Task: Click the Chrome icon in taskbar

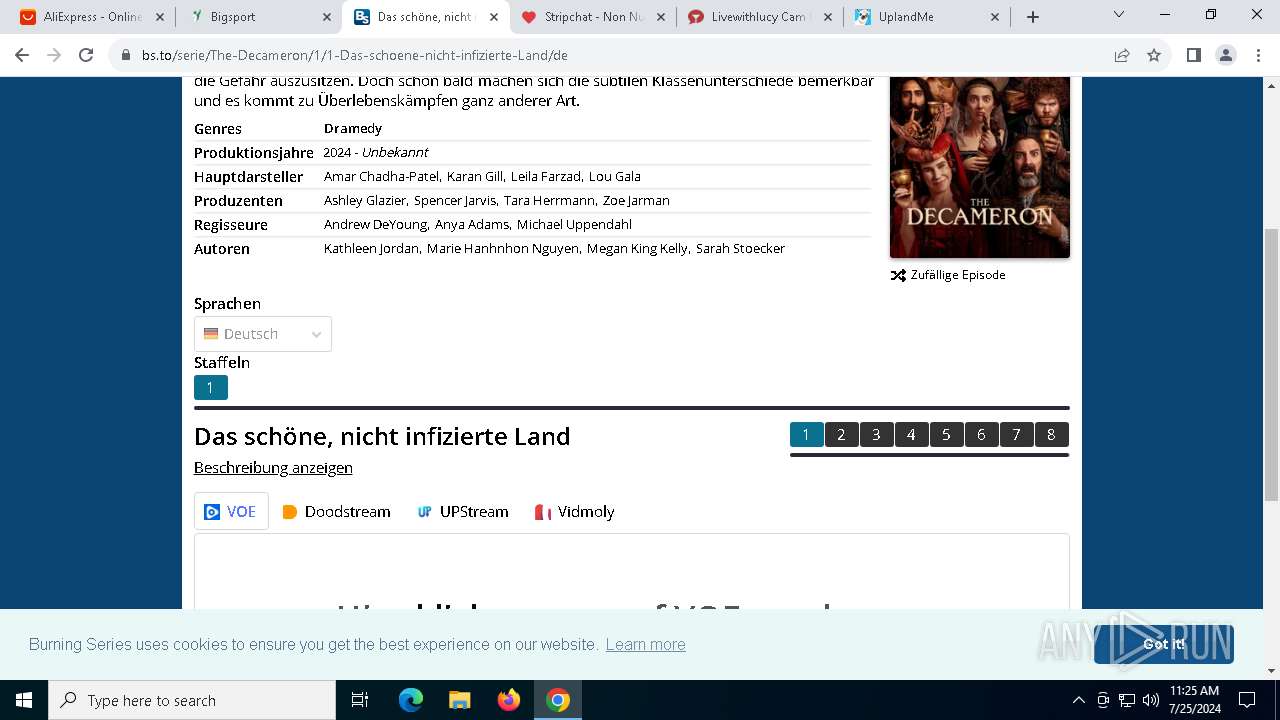Action: (558, 700)
